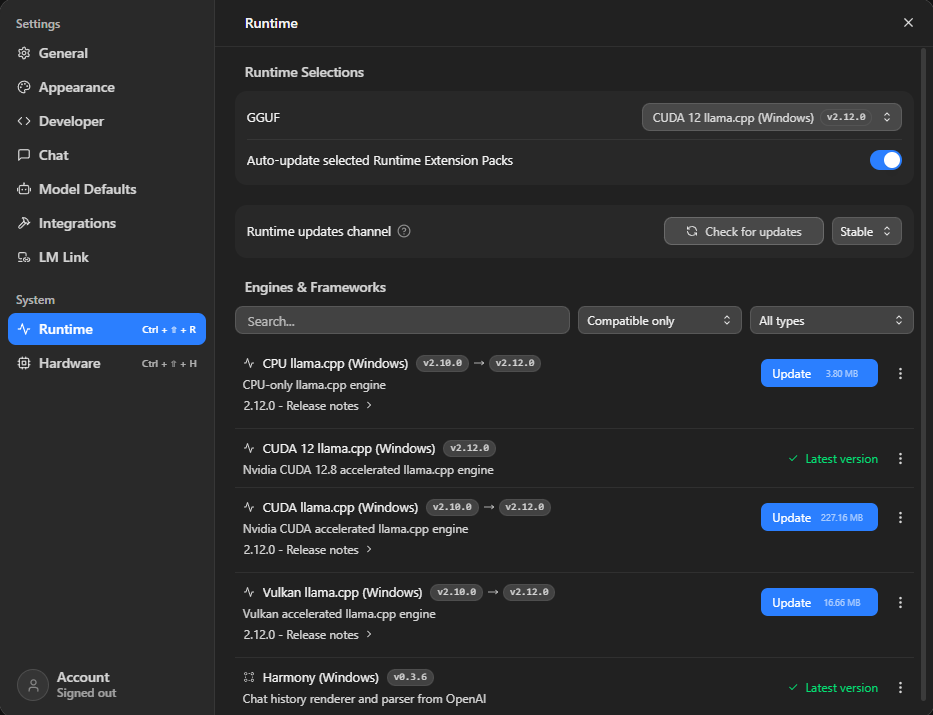Update Vulkan llama.cpp (16.66 MB)

point(819,603)
